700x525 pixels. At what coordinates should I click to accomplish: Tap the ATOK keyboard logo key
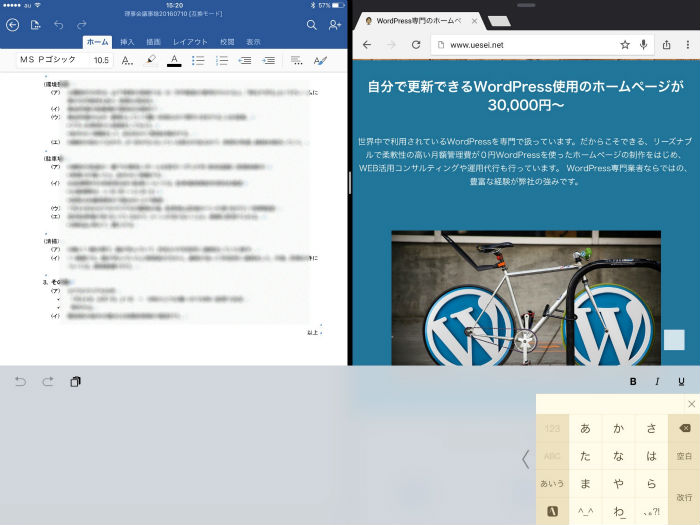click(552, 511)
